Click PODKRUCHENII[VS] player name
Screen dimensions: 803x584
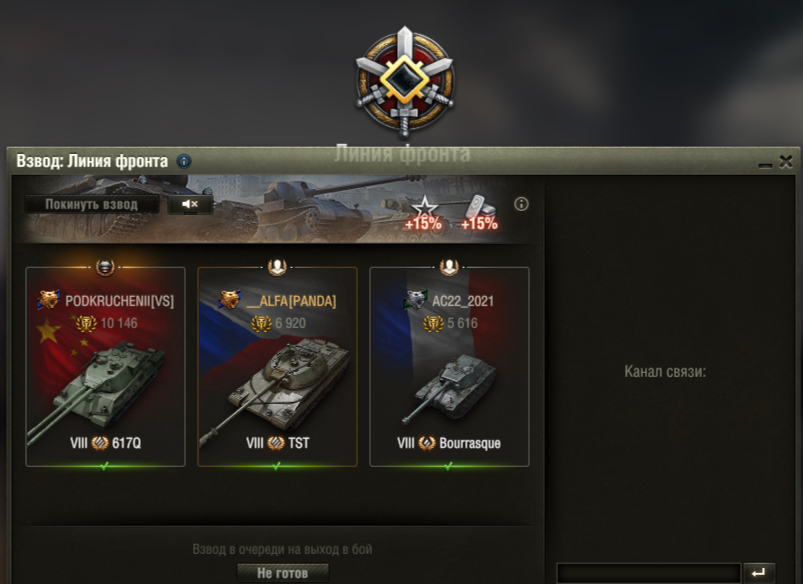(119, 301)
